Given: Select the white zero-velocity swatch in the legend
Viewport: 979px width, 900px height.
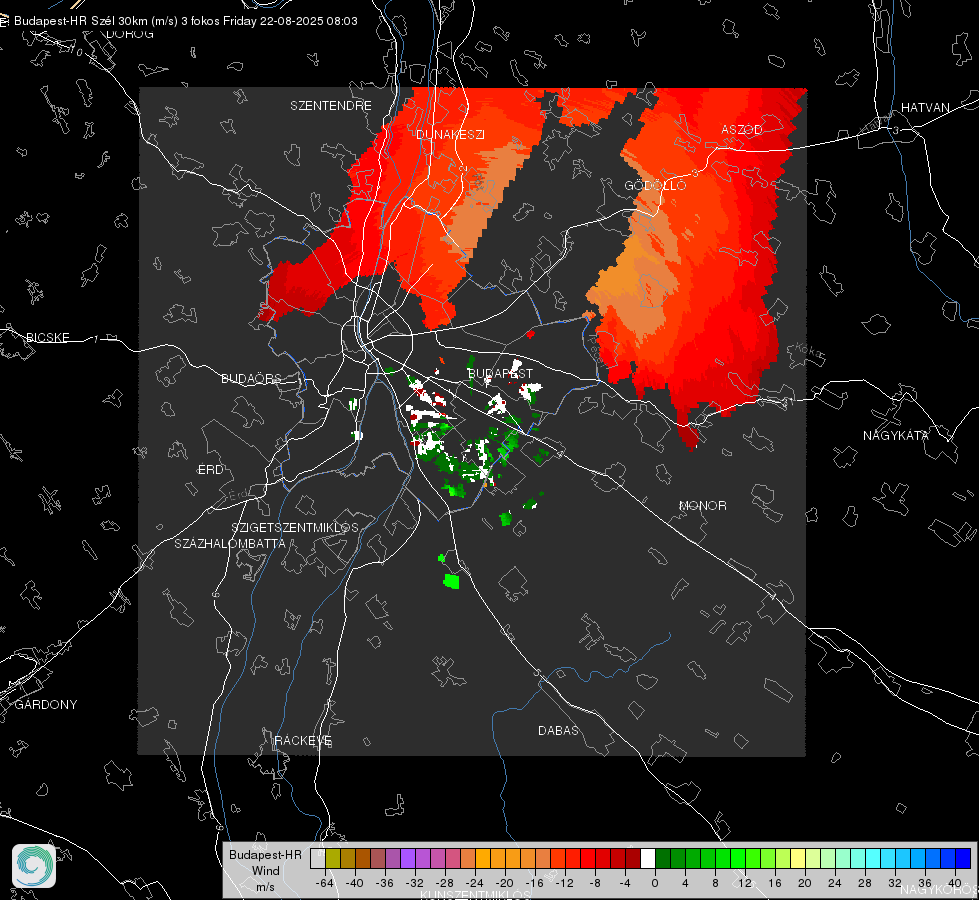Looking at the screenshot, I should [x=648, y=858].
